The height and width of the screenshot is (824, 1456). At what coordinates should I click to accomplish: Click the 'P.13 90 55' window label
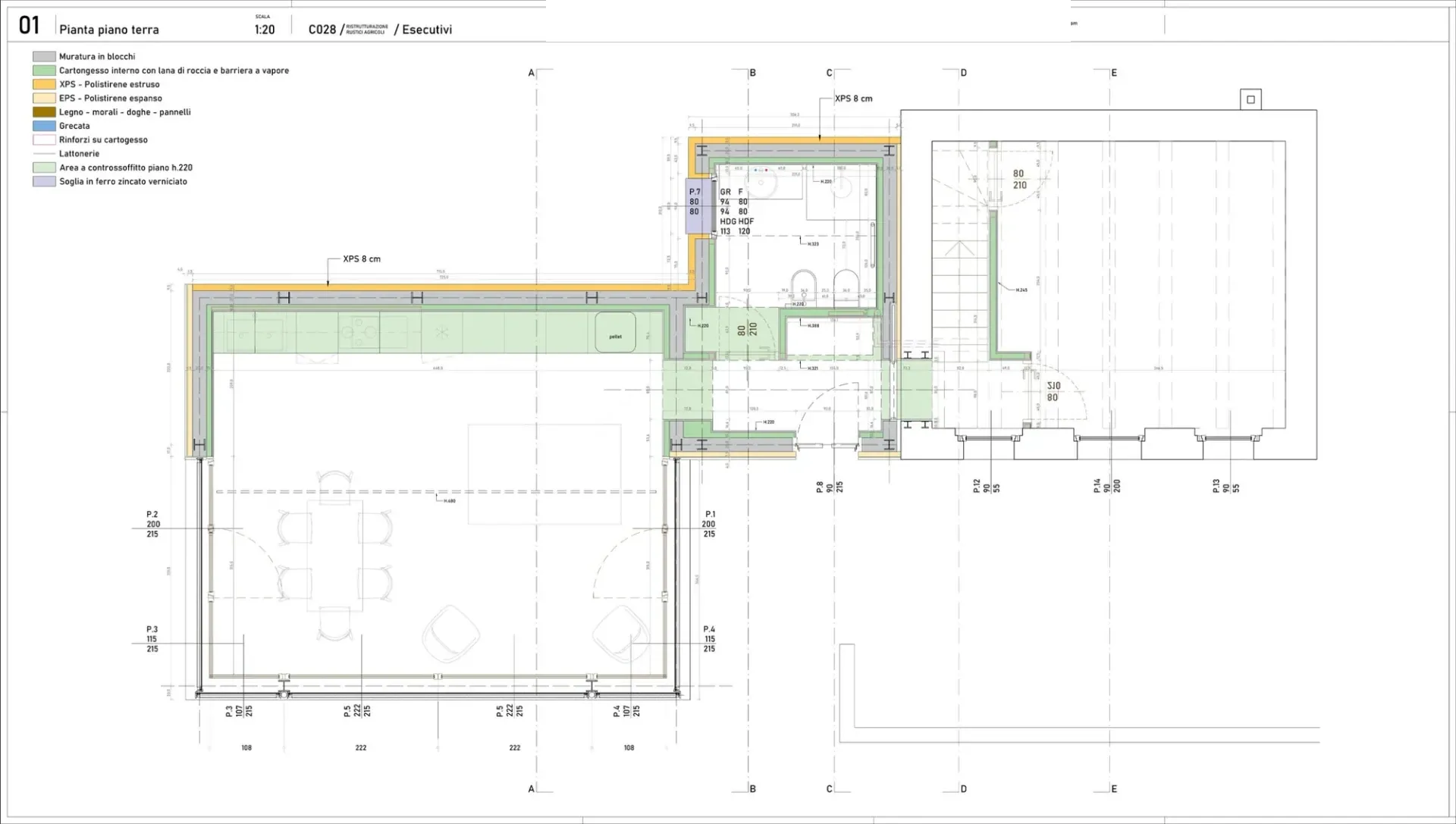1226,486
